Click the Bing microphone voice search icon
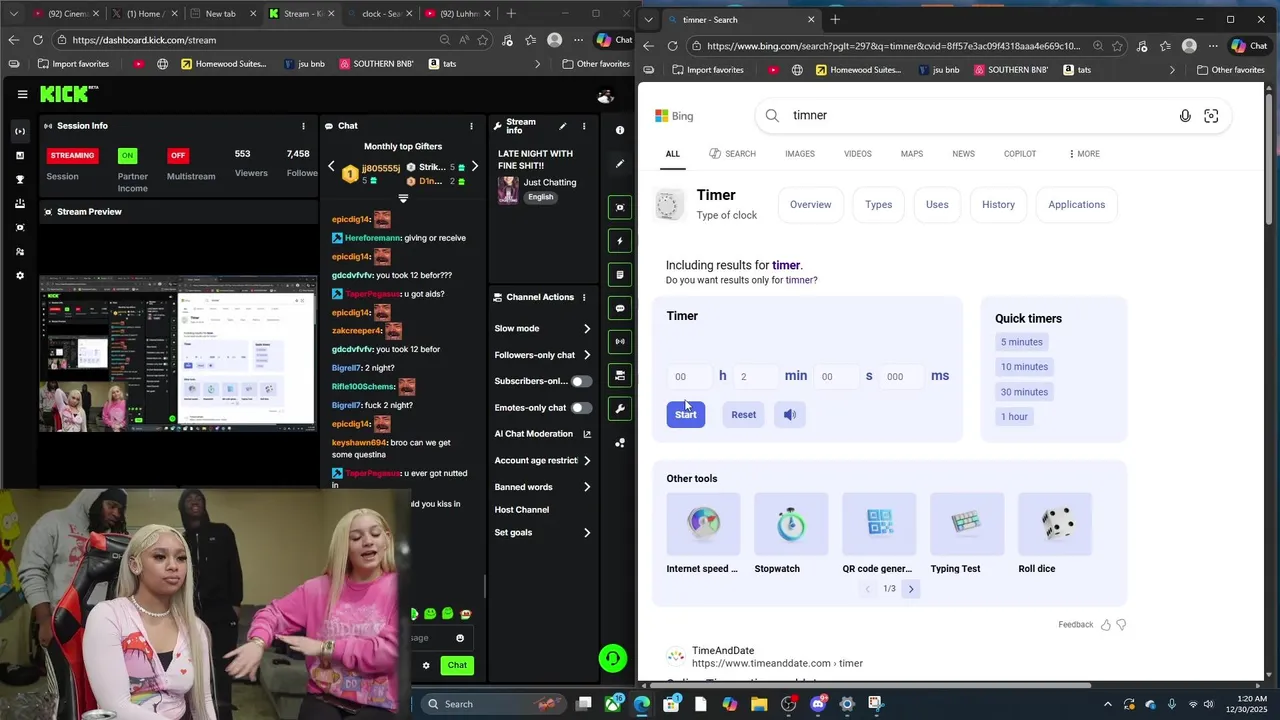 click(x=1185, y=116)
